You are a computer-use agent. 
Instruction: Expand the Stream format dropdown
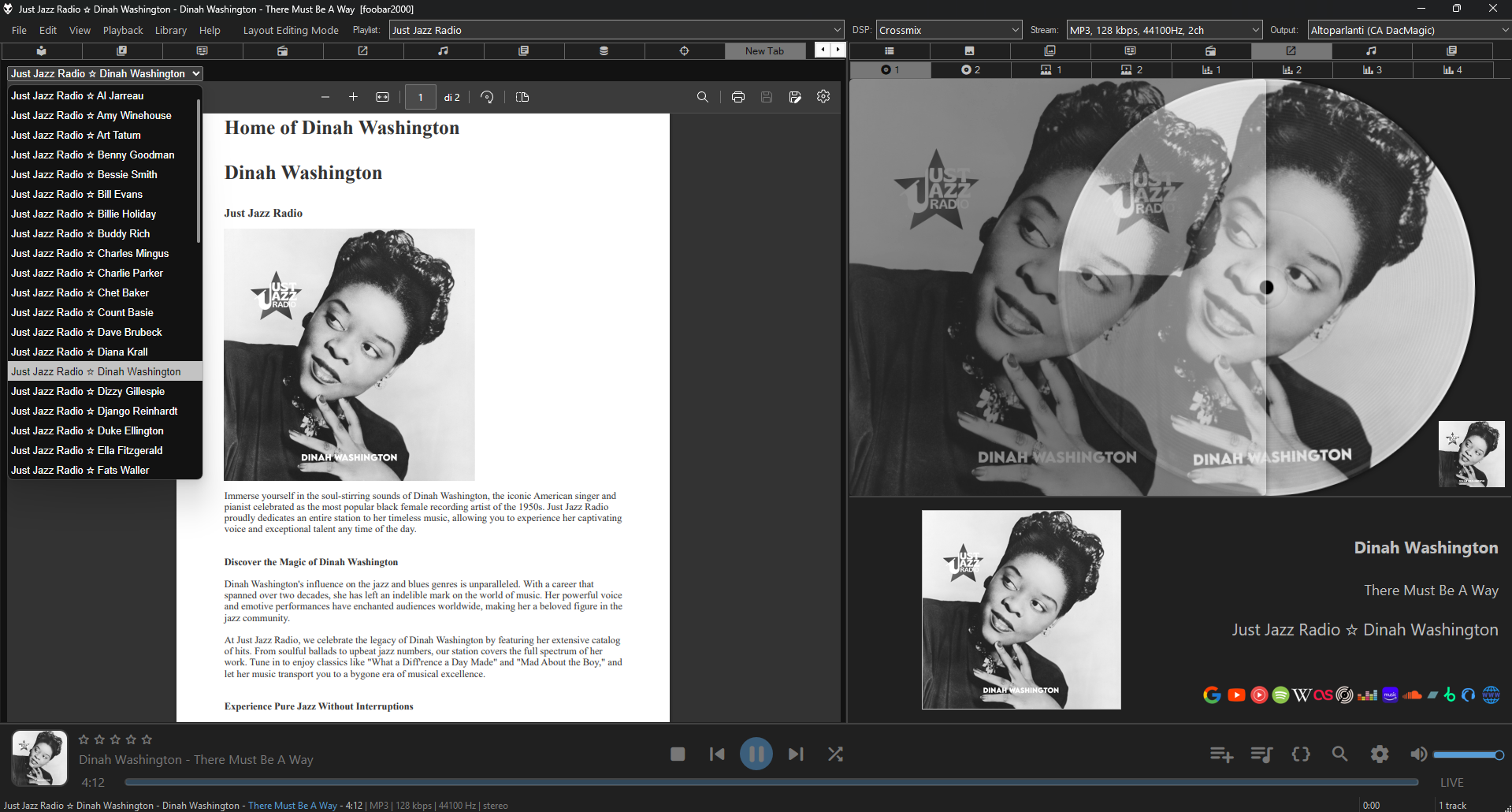coord(1165,30)
